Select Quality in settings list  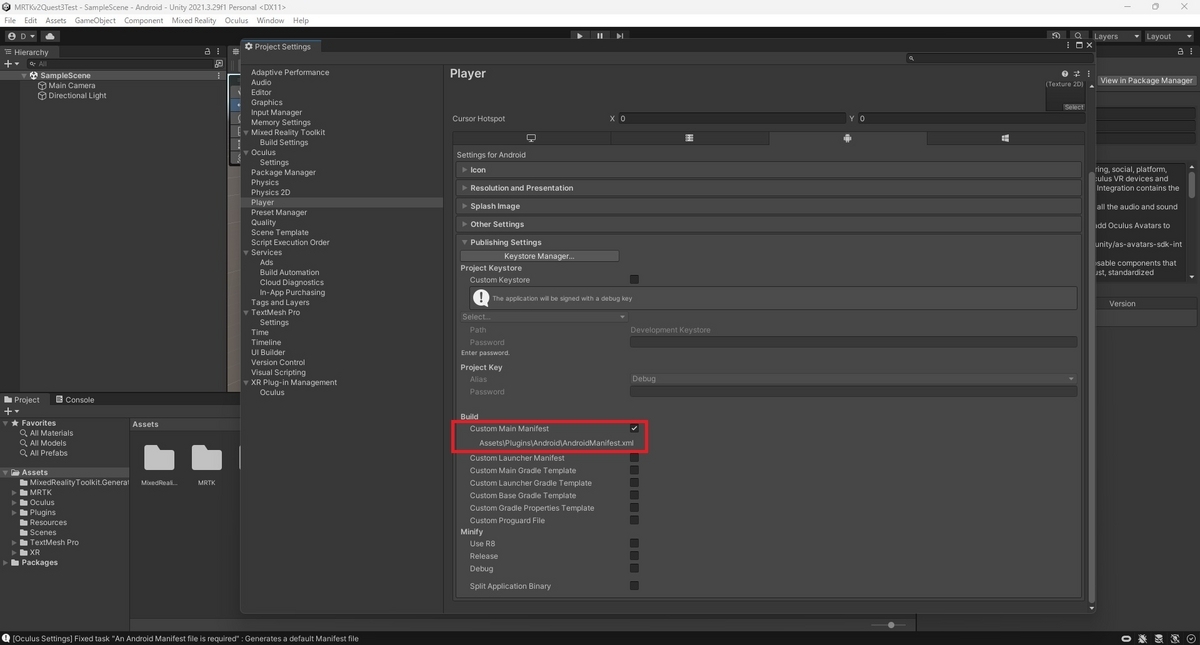click(263, 222)
